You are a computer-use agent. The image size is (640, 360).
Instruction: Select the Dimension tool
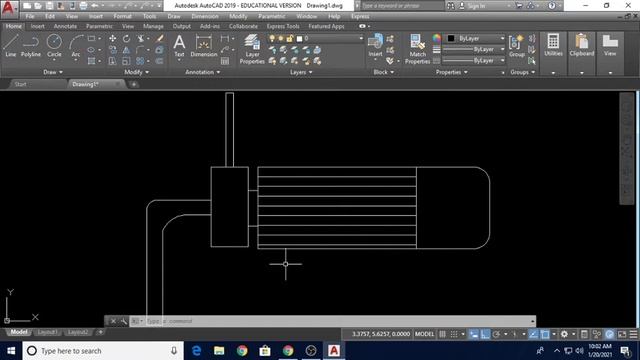(x=204, y=46)
